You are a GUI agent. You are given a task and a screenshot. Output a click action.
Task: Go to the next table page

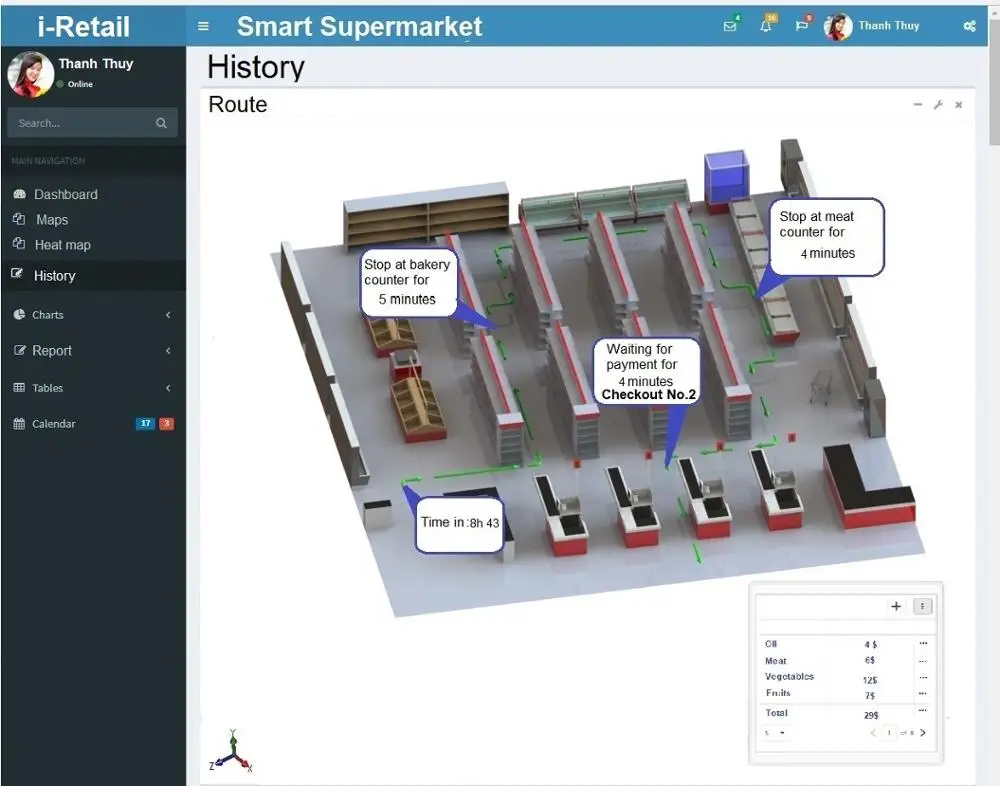(923, 733)
